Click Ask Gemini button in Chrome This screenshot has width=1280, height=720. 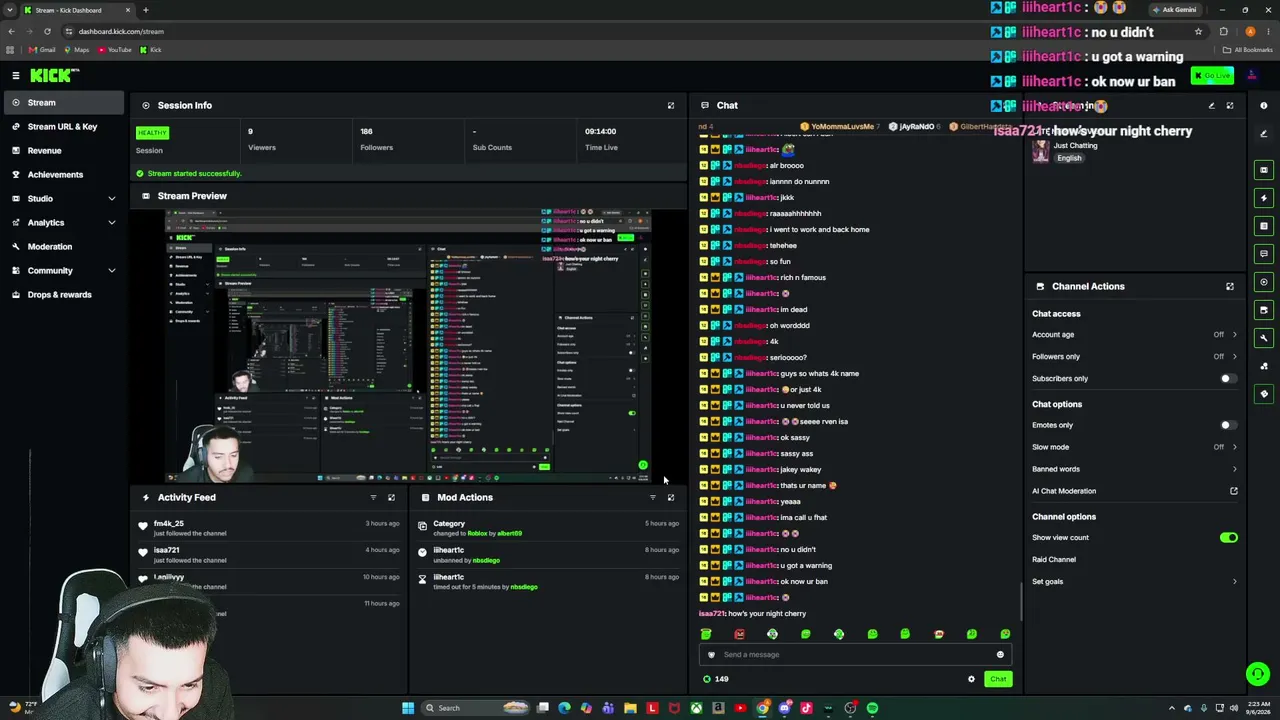[1174, 10]
